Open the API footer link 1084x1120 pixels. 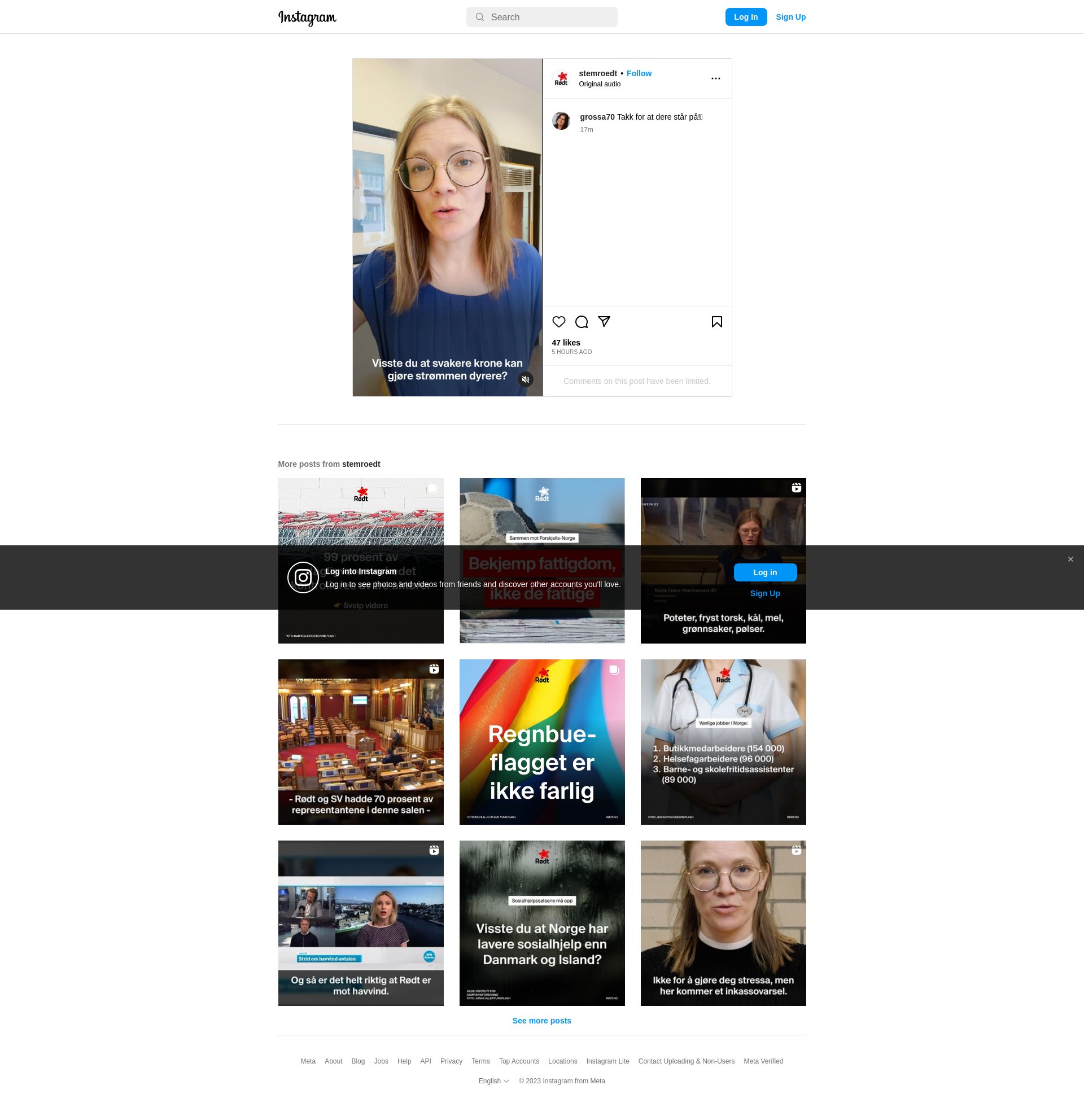(x=426, y=1061)
